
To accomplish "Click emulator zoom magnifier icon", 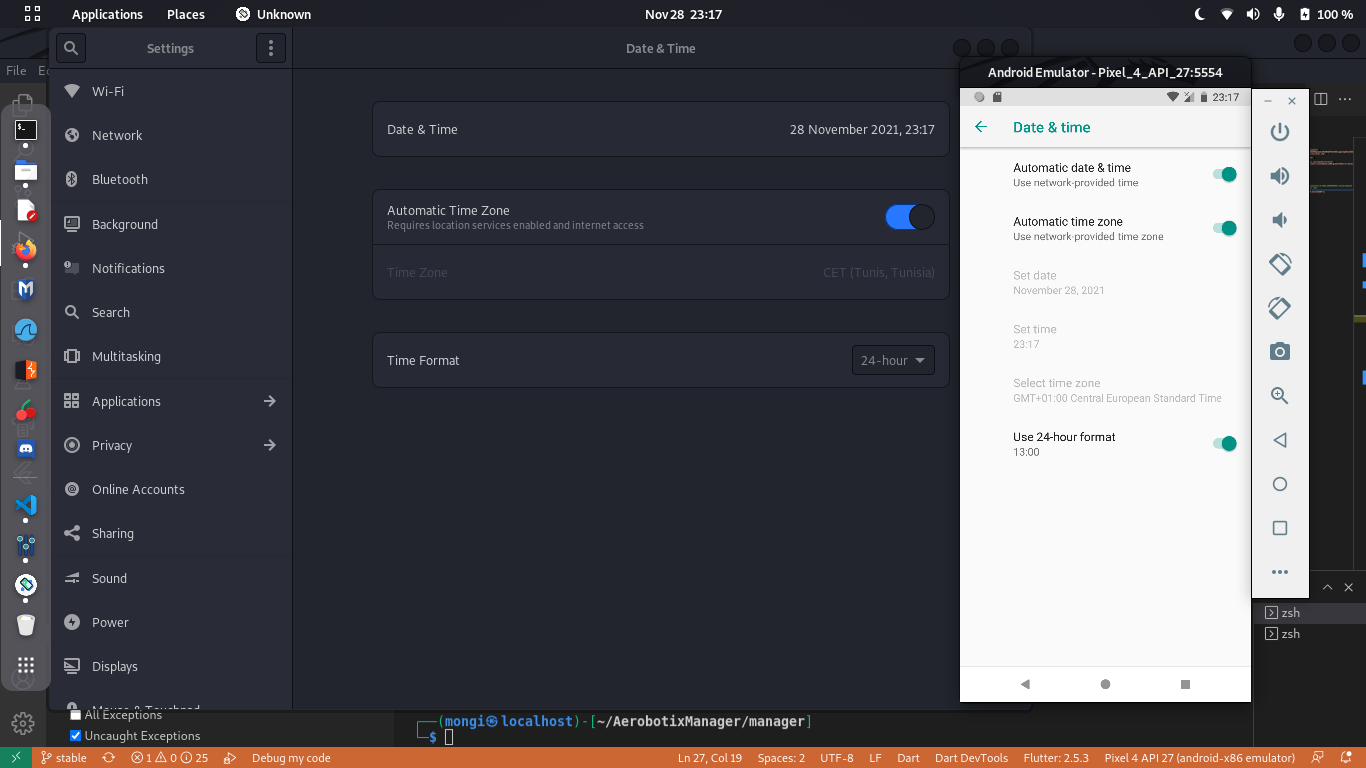I will pyautogui.click(x=1280, y=396).
